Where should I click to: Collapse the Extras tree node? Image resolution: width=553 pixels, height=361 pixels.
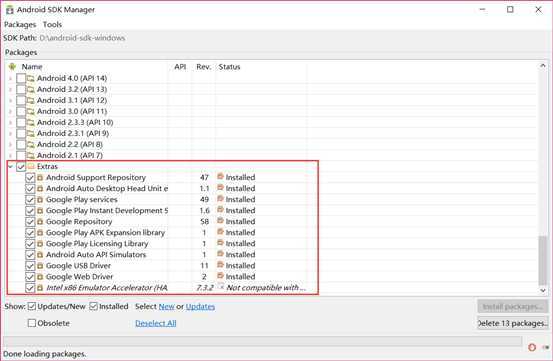(x=10, y=166)
